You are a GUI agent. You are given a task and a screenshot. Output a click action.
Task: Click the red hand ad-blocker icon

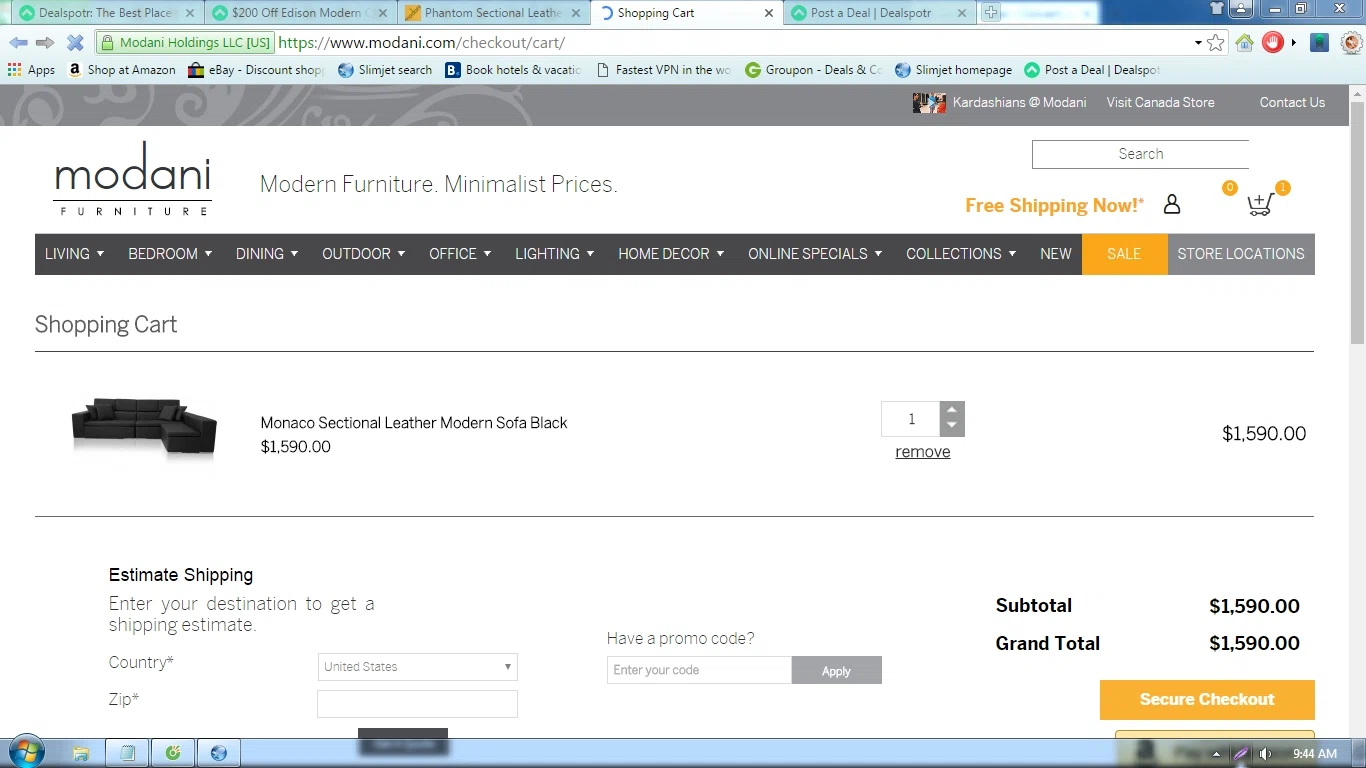pos(1272,43)
